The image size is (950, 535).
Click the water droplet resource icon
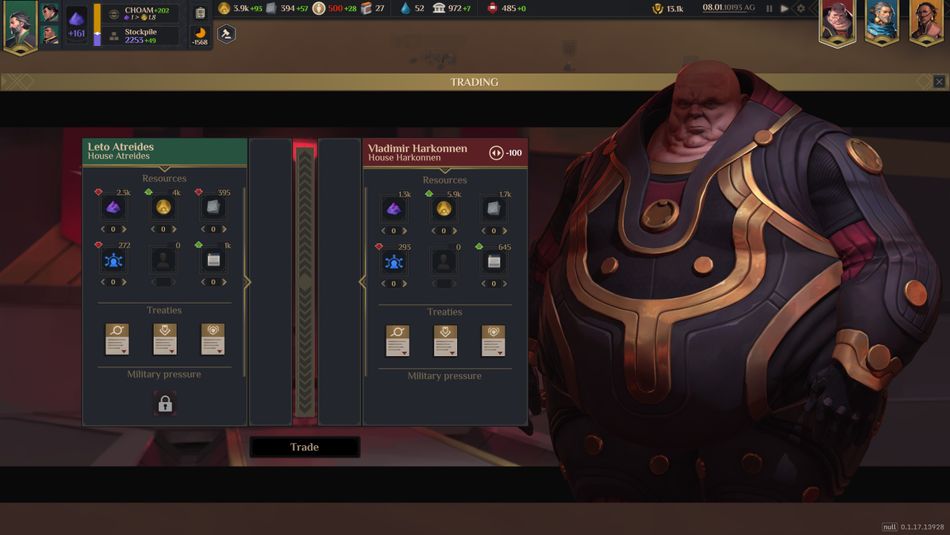pos(405,8)
